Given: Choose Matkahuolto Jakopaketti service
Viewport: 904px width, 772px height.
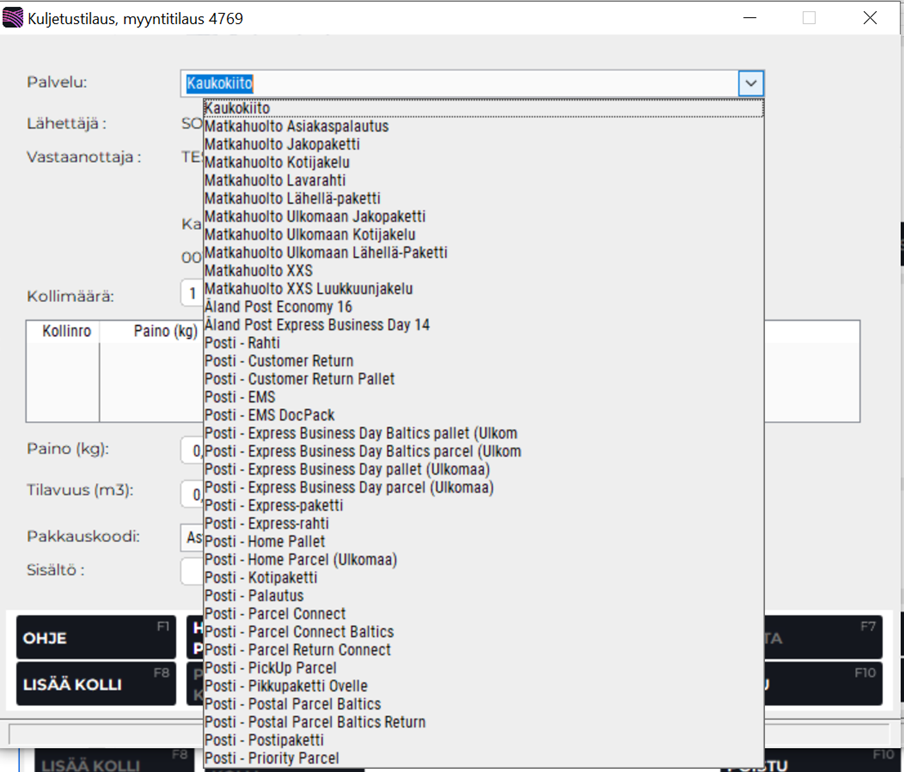Looking at the screenshot, I should point(282,145).
